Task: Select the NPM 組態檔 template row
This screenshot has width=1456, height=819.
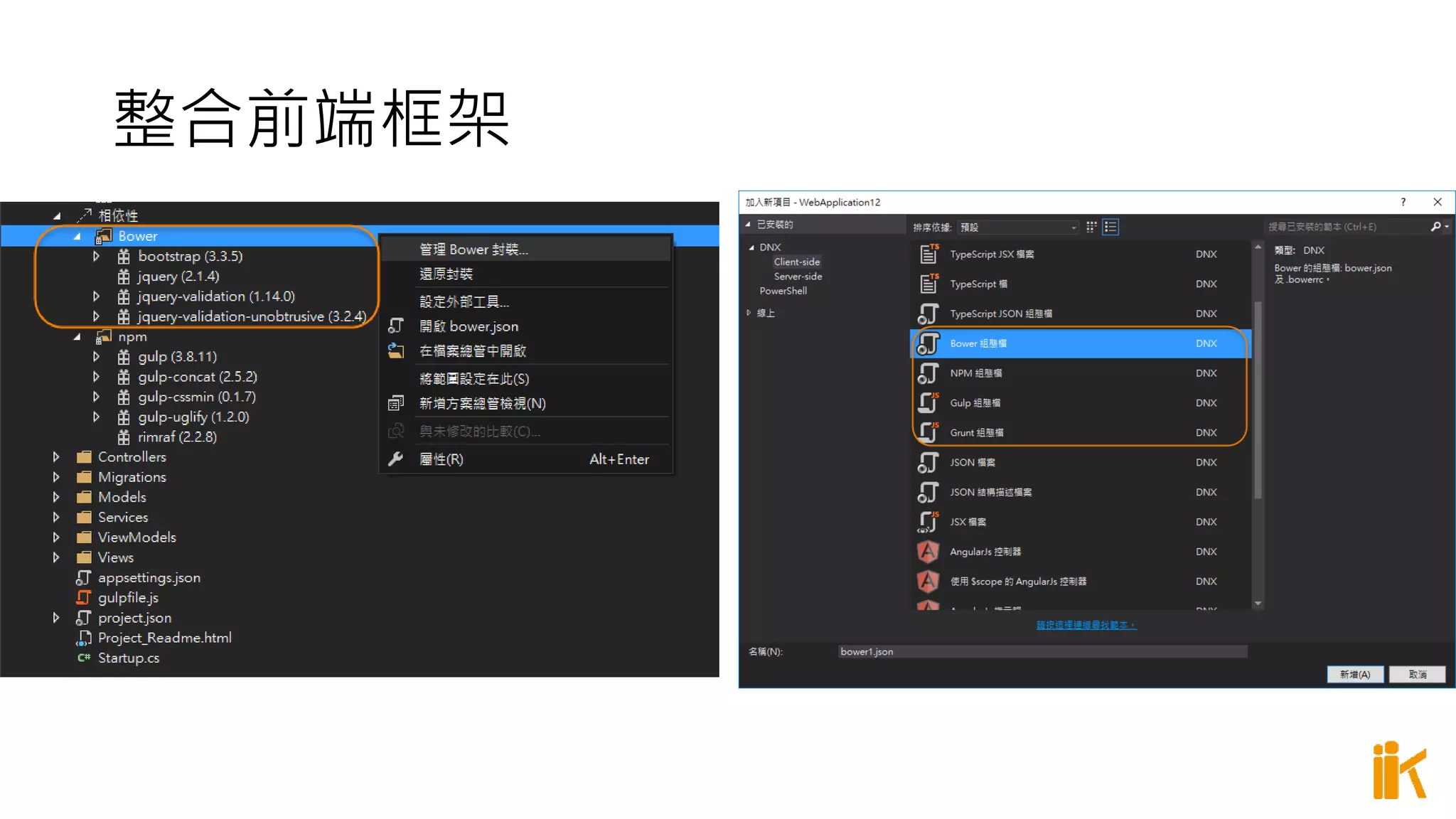Action: (1080, 373)
